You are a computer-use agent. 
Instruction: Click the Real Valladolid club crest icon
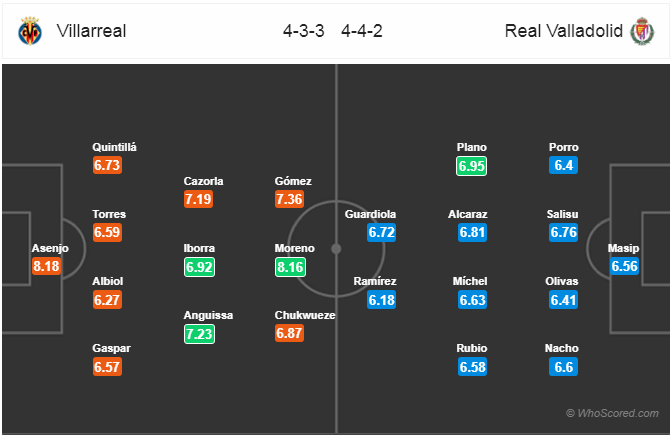coord(642,31)
